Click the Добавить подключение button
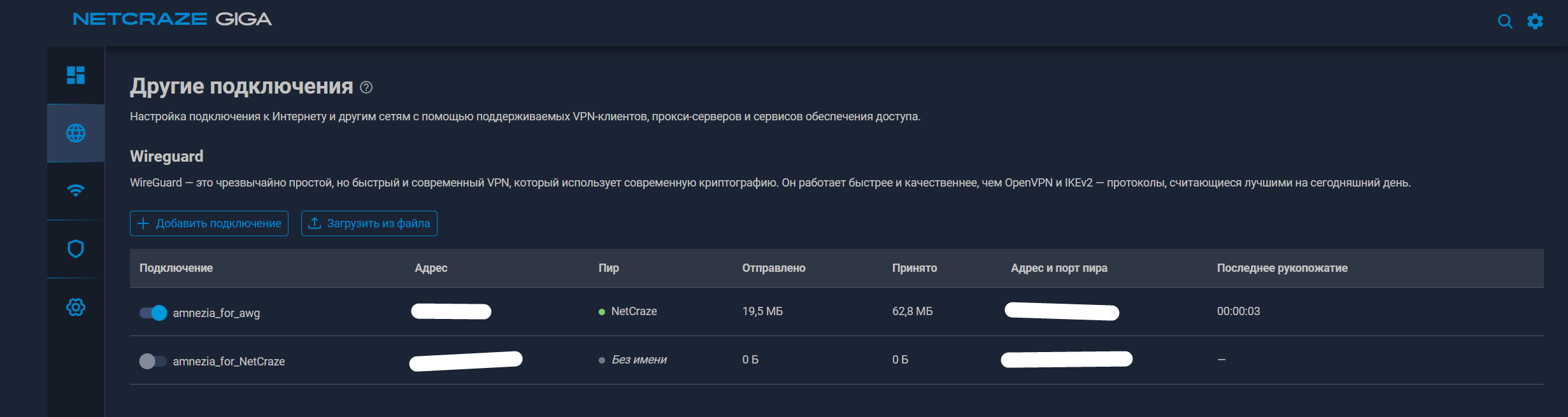This screenshot has height=417, width=1568. 209,223
